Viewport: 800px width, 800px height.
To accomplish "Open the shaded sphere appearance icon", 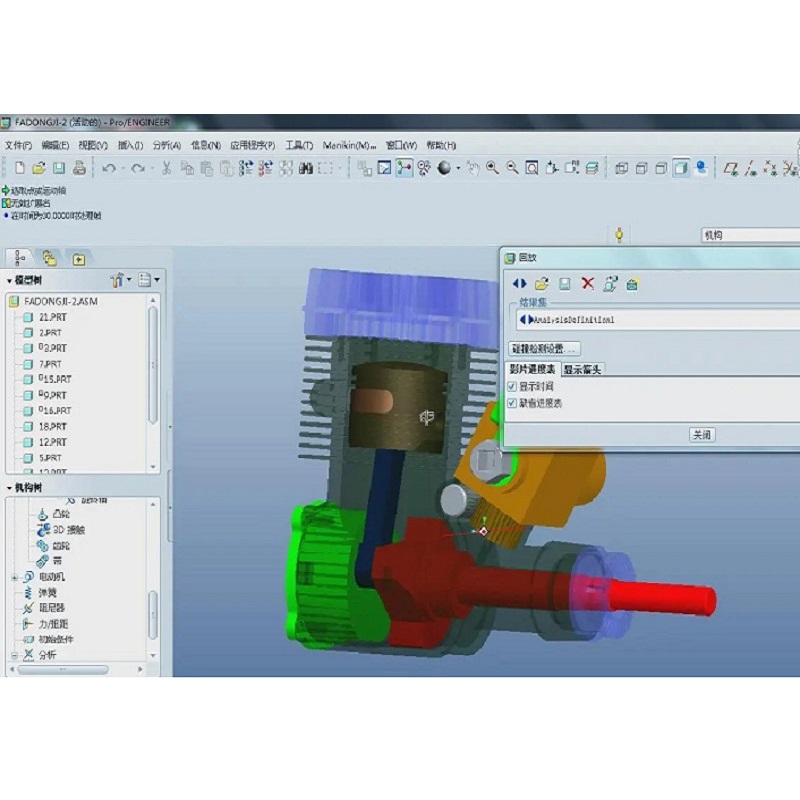I will pos(444,168).
